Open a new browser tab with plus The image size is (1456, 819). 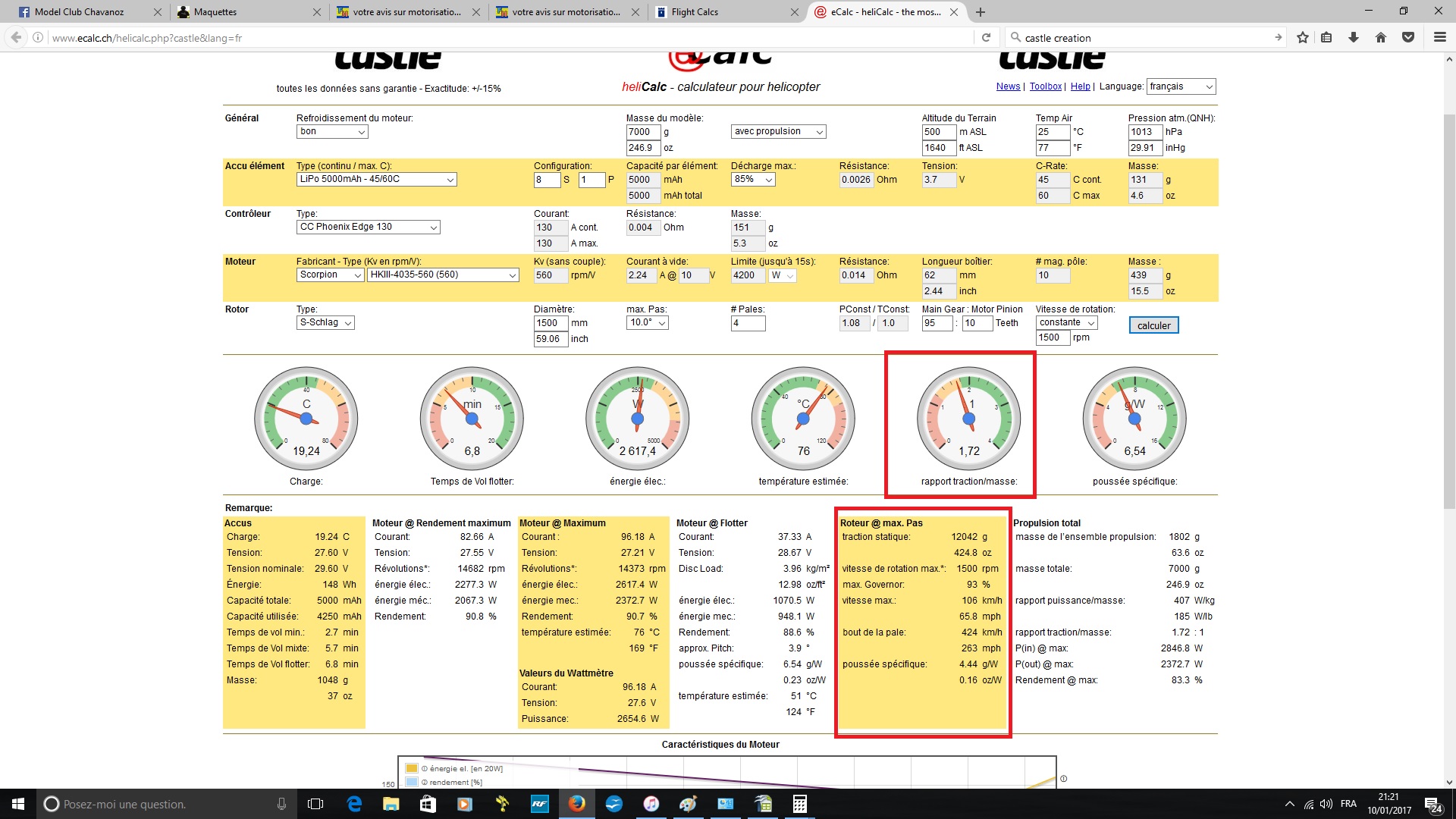pyautogui.click(x=981, y=12)
